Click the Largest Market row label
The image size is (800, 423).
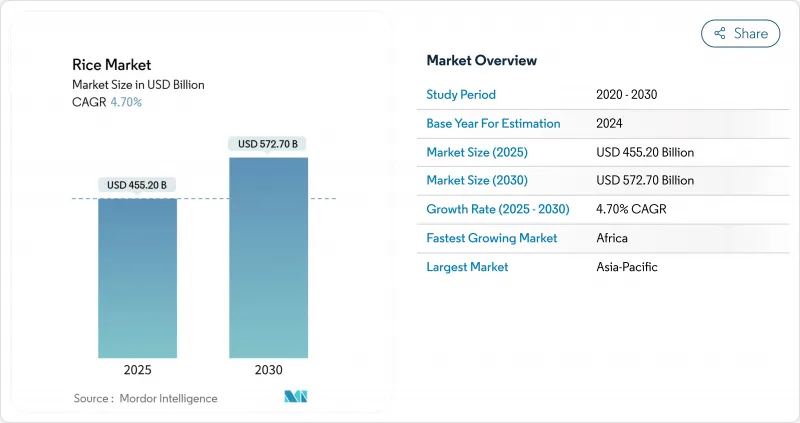coord(467,267)
